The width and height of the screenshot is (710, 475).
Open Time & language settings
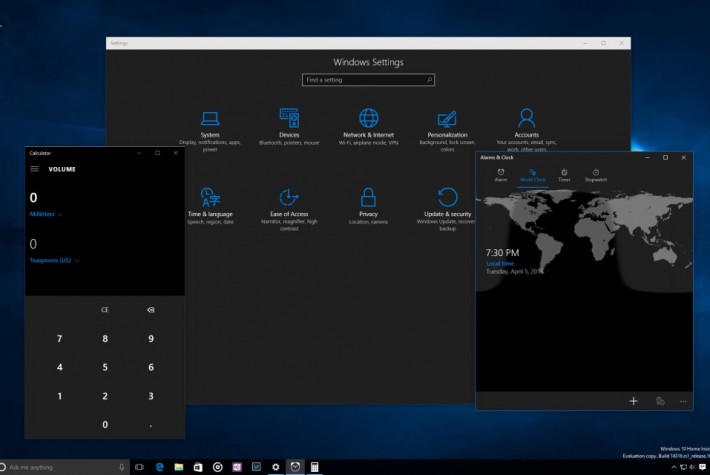pos(210,206)
